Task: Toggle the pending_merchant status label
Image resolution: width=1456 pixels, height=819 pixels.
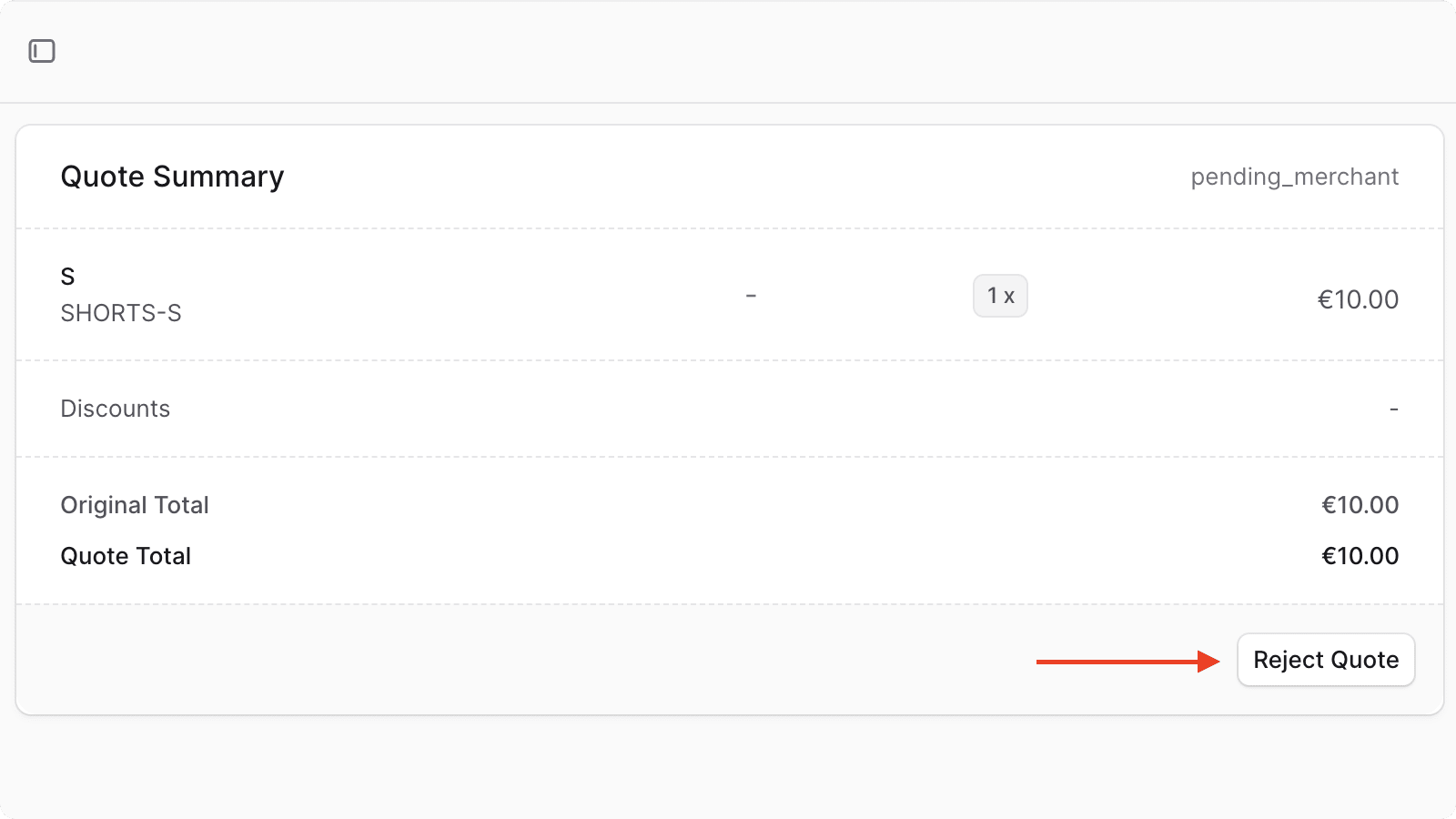Action: point(1295,177)
